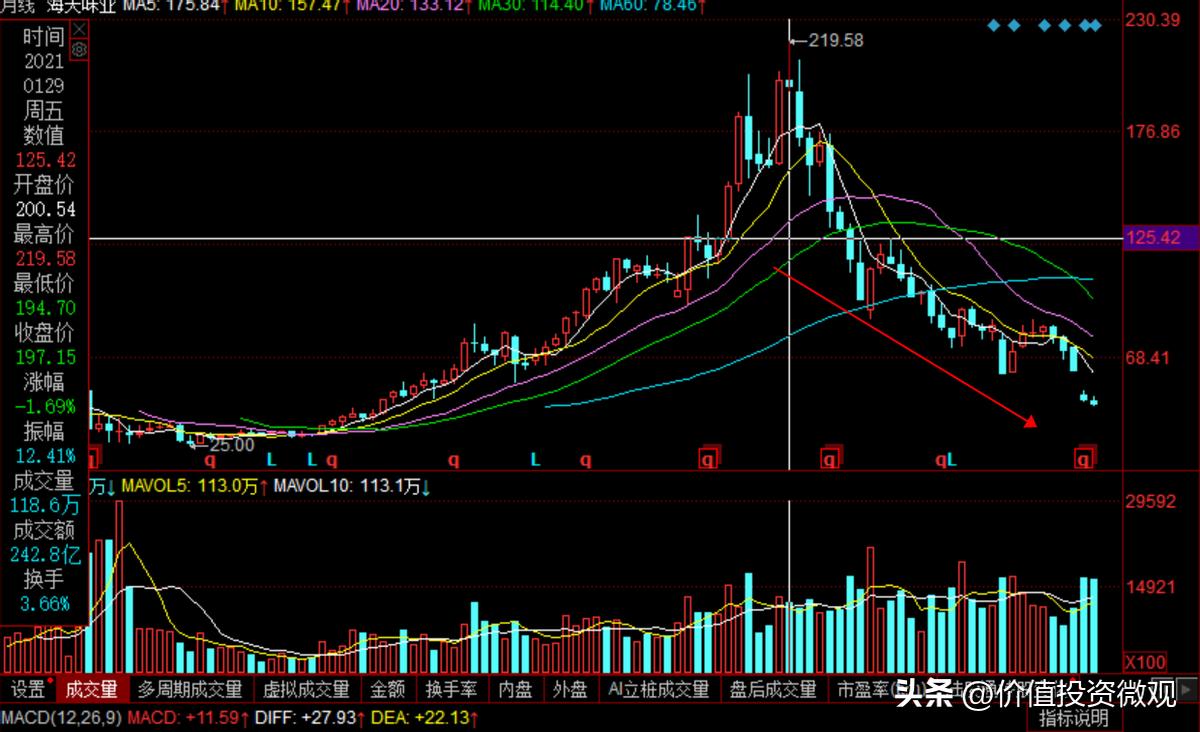
Task: Click the MA20: 133.12 indicator value
Action: point(411,6)
